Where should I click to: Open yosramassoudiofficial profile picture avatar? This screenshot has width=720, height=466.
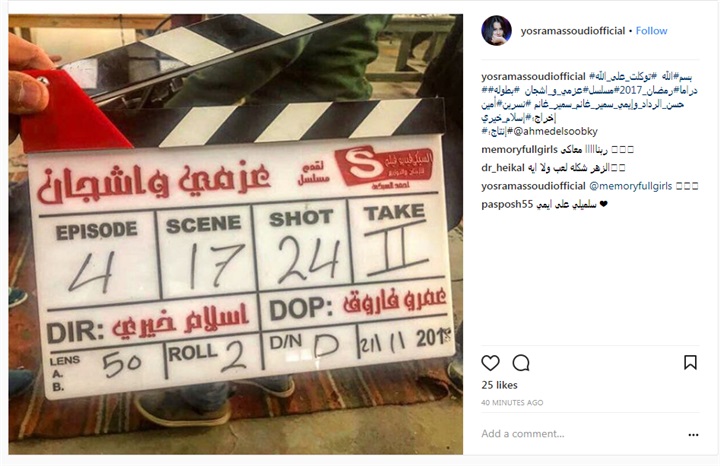496,31
